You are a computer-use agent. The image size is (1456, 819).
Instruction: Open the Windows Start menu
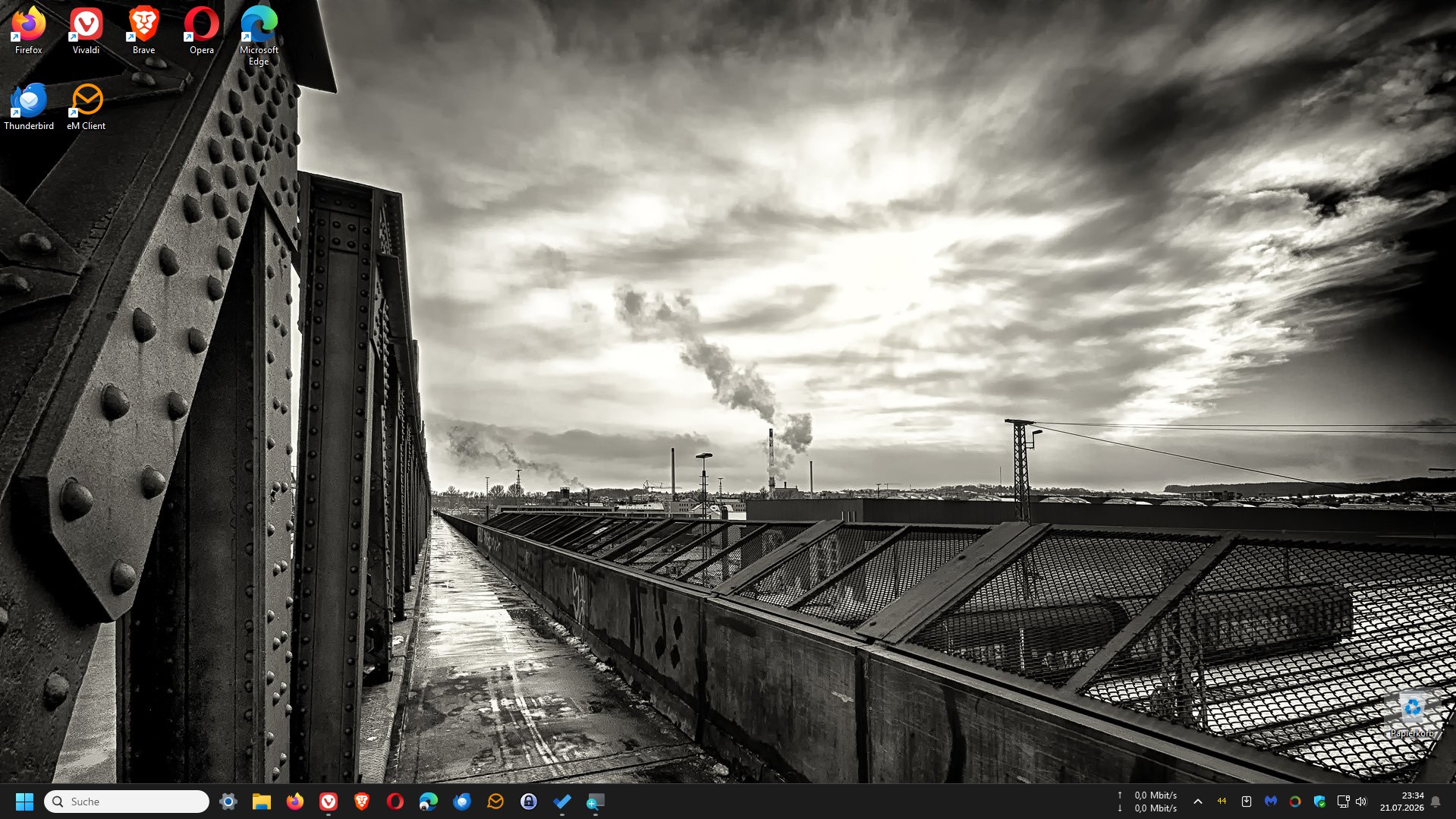tap(24, 802)
